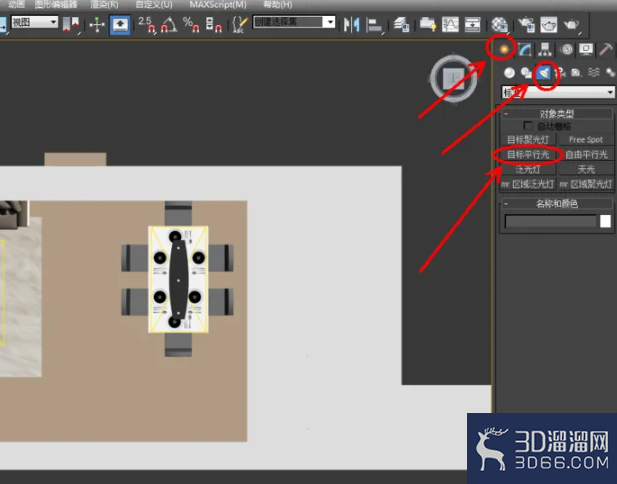
Task: Open the Motion panel tab
Action: tap(567, 50)
